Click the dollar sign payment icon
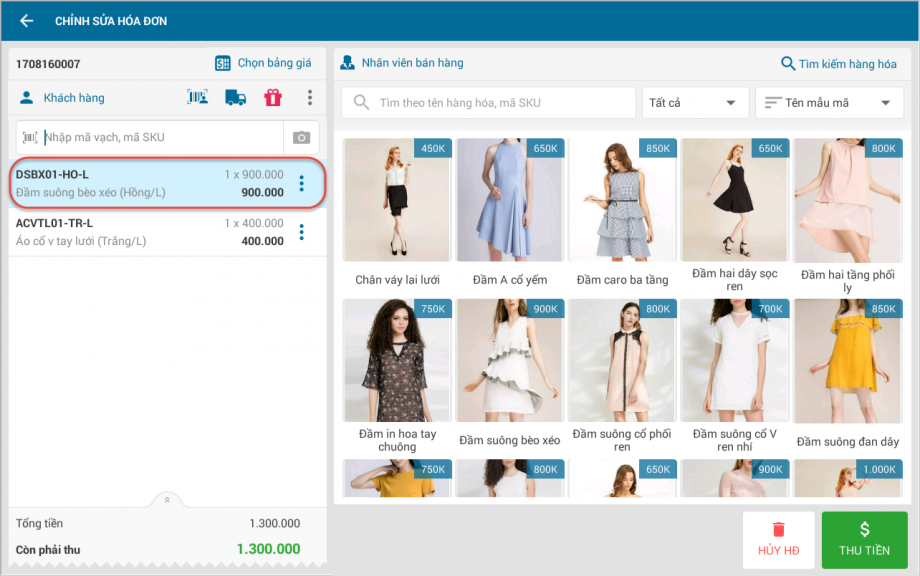The width and height of the screenshot is (920, 576). coord(865,529)
